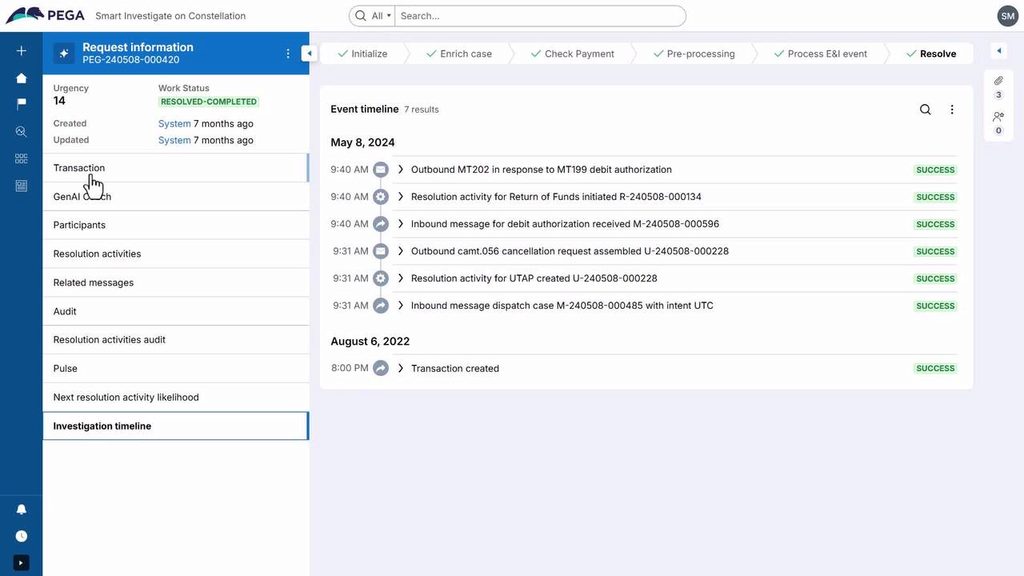The width and height of the screenshot is (1024, 576).
Task: Switch to the Resolution activities audit tab
Action: pyautogui.click(x=109, y=340)
